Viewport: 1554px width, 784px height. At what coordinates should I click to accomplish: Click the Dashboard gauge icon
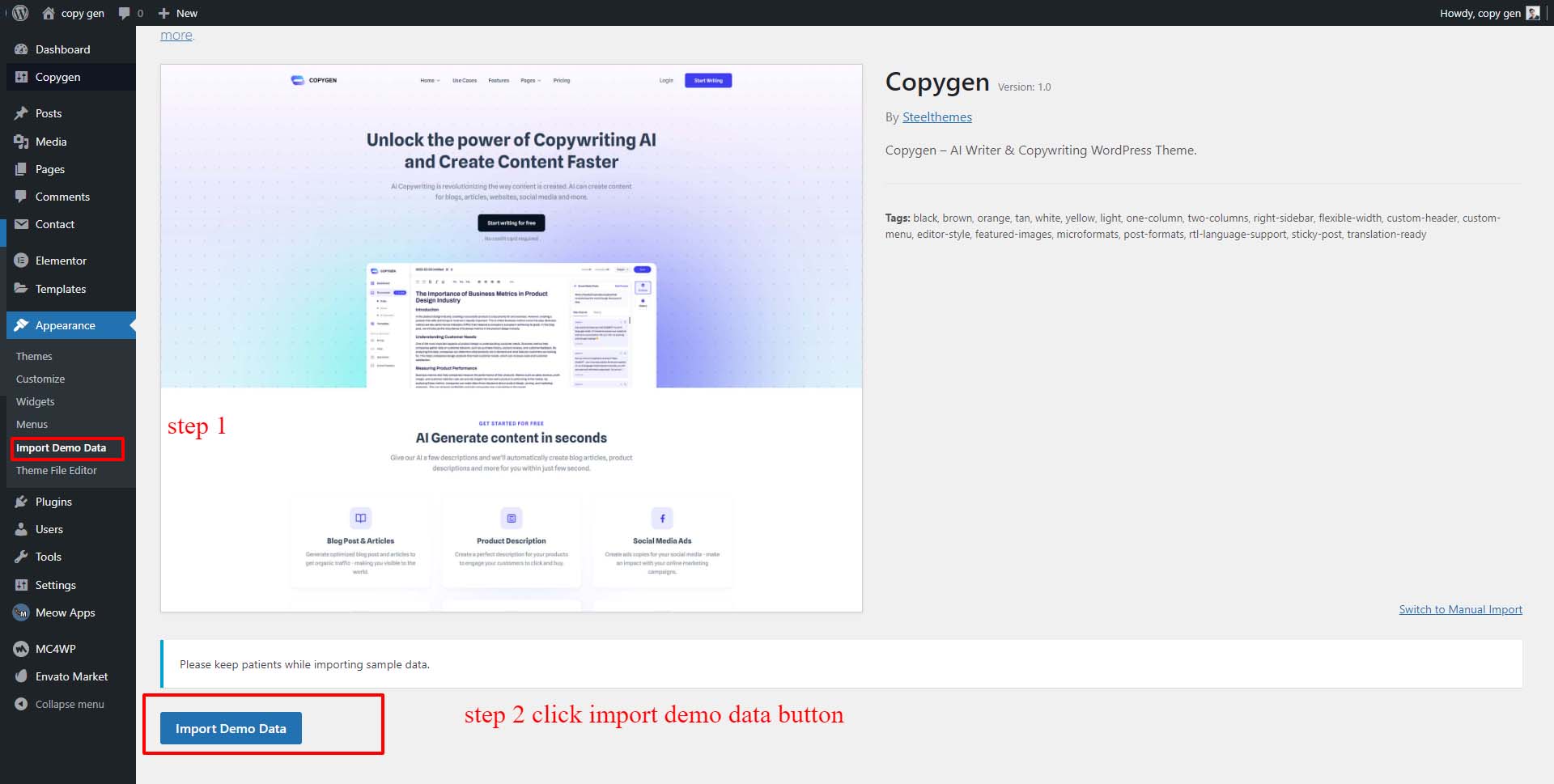pyautogui.click(x=21, y=49)
